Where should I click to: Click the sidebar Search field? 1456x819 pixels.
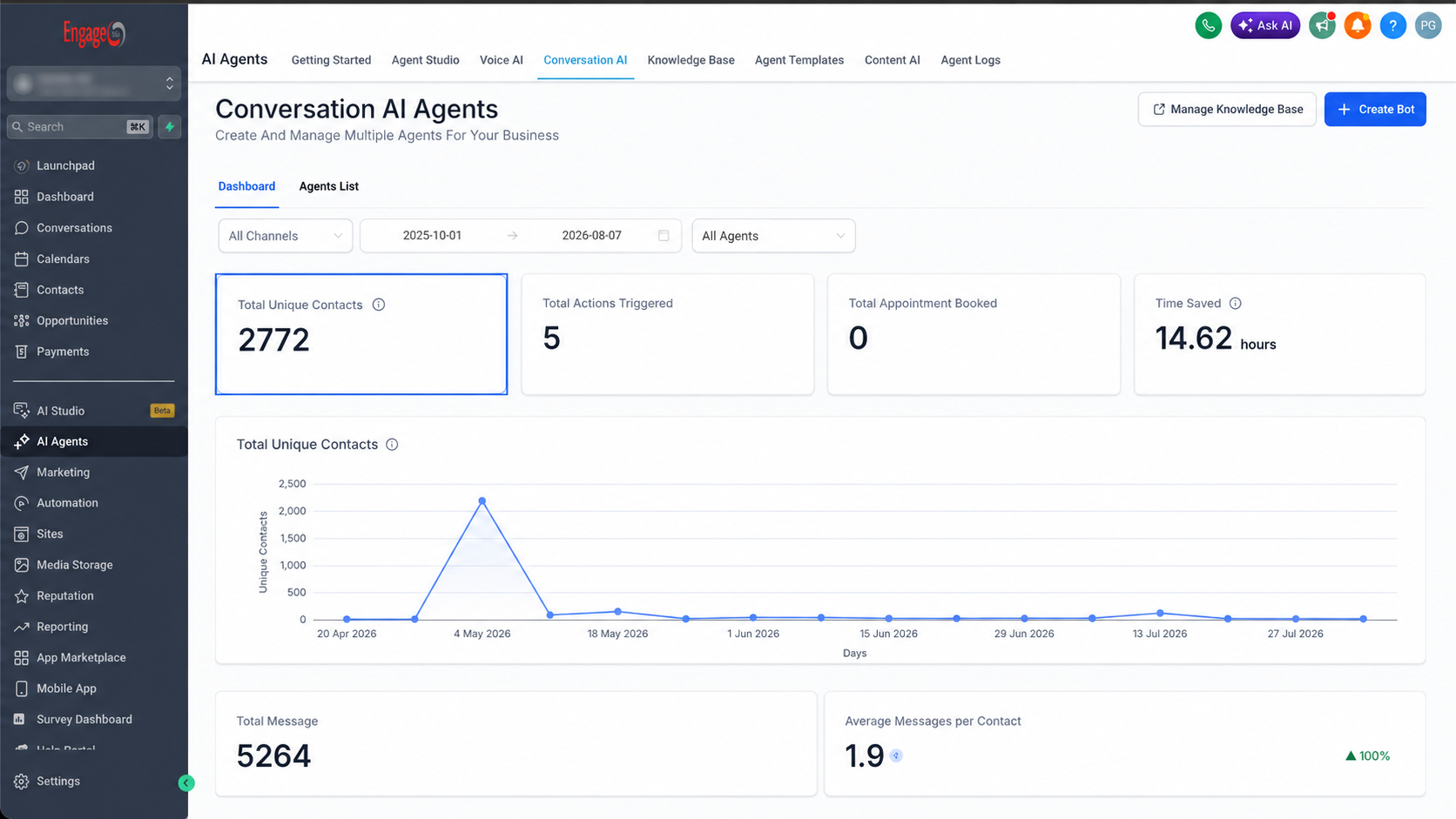point(80,127)
